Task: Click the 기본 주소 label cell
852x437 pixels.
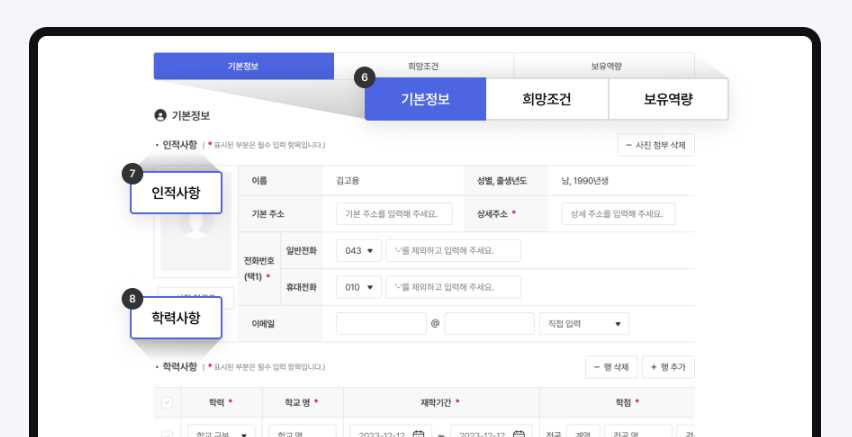Action: 280,214
